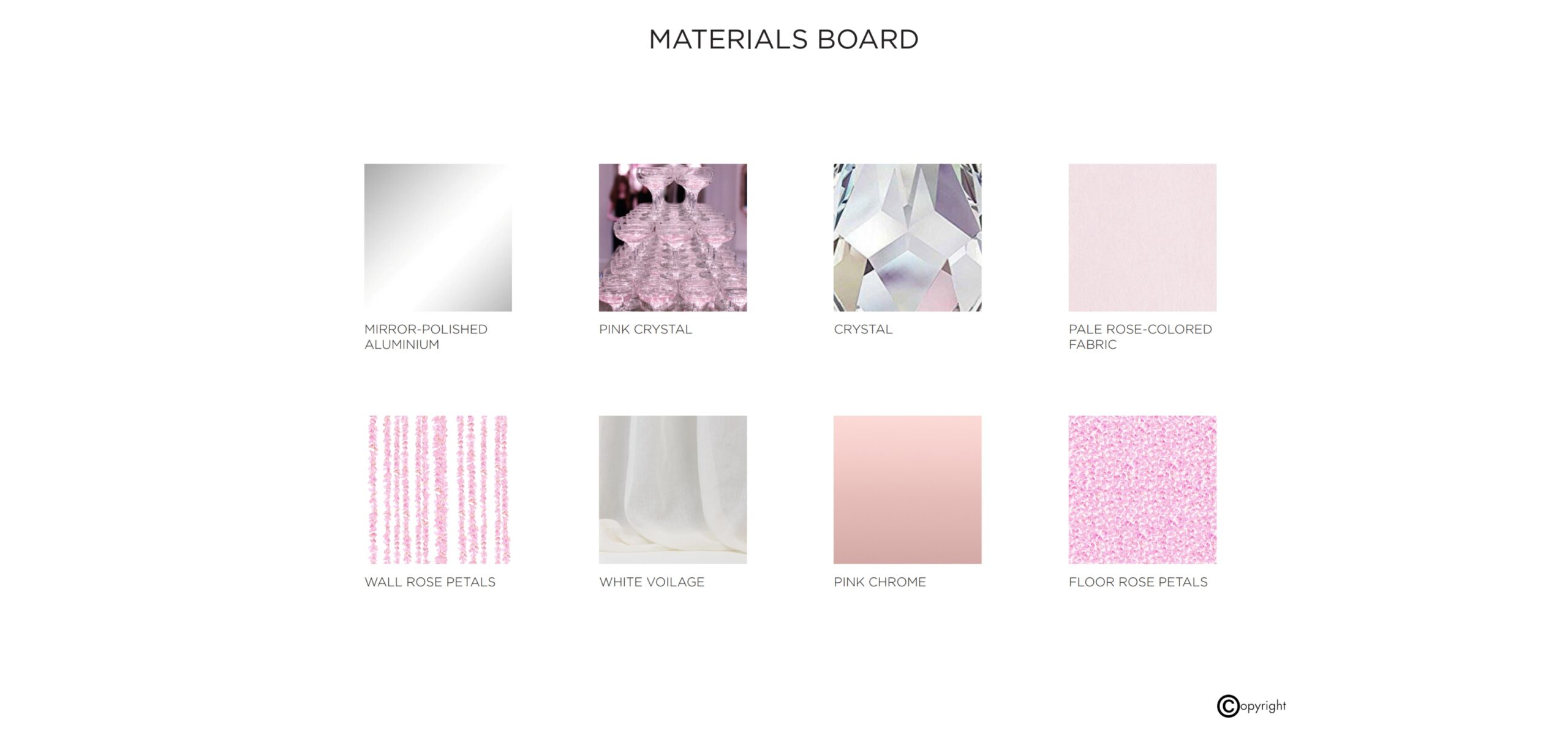Click the CRYSTAL caption text
This screenshot has height=747, width=1568.
click(x=863, y=329)
